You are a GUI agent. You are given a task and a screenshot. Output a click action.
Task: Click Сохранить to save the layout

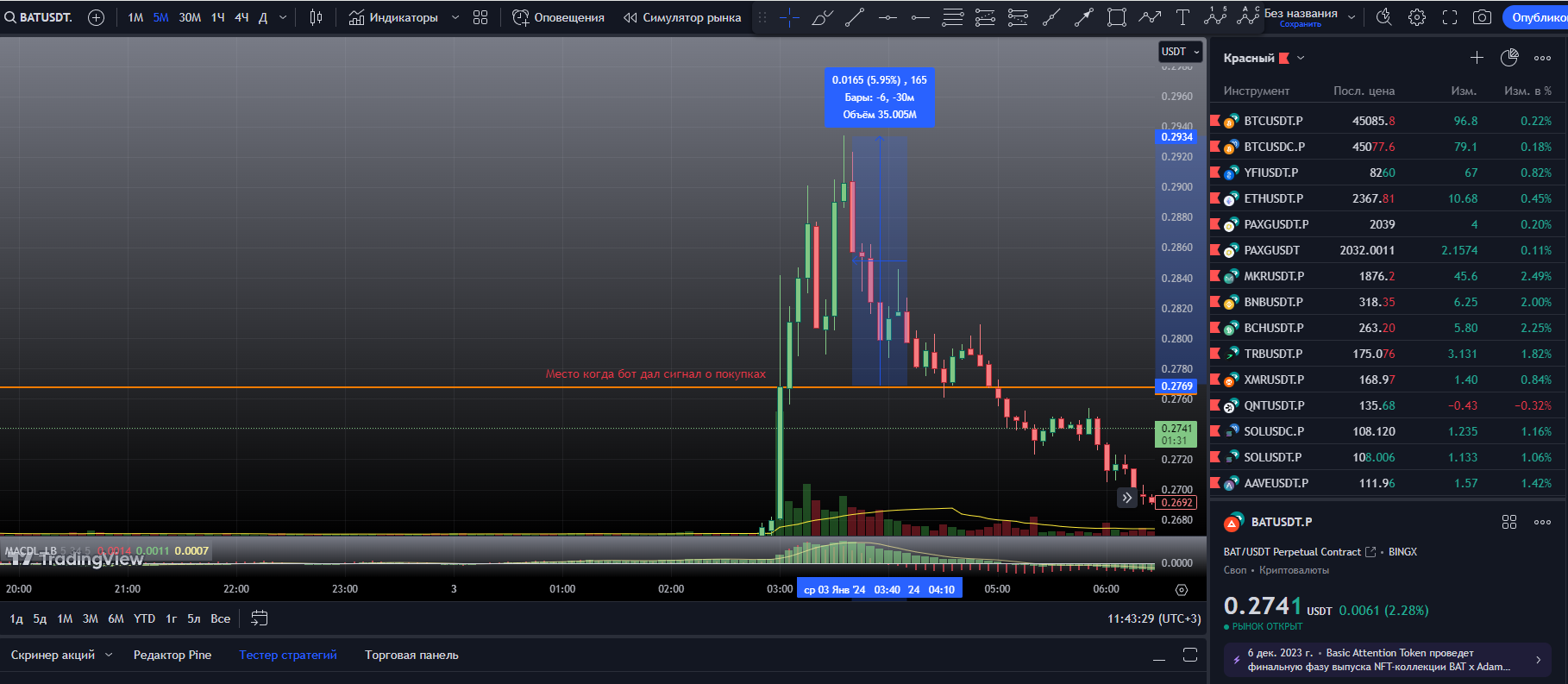[x=1300, y=24]
